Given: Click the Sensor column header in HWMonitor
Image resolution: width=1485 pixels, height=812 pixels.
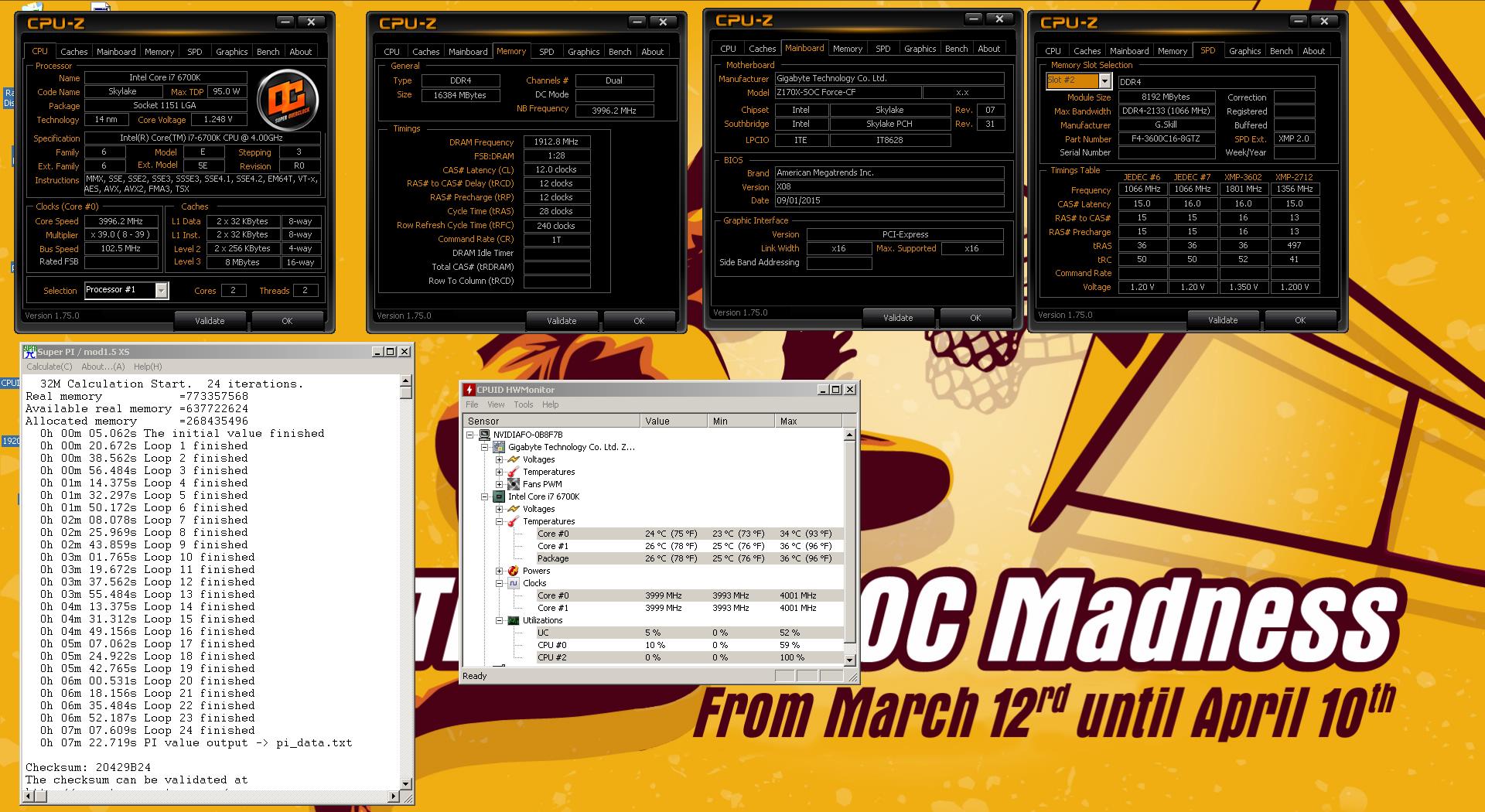Looking at the screenshot, I should tap(551, 421).
